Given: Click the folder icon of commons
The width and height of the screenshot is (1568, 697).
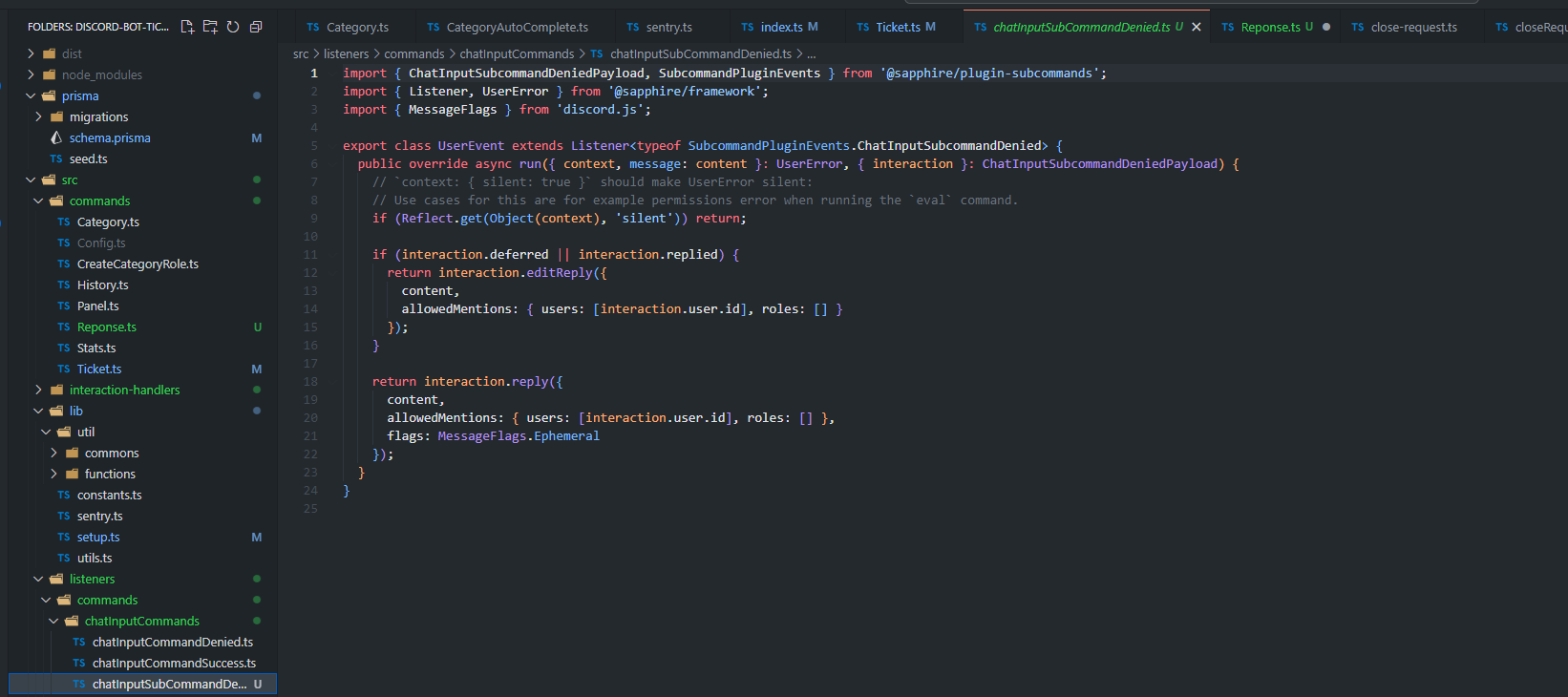Looking at the screenshot, I should click(x=72, y=453).
